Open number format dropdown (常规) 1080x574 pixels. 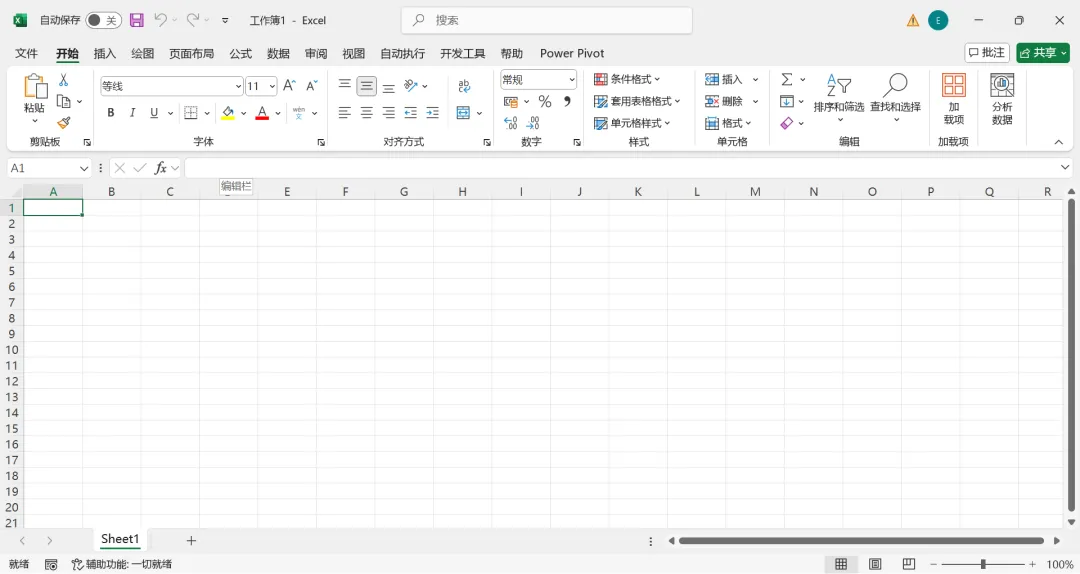[x=572, y=80]
